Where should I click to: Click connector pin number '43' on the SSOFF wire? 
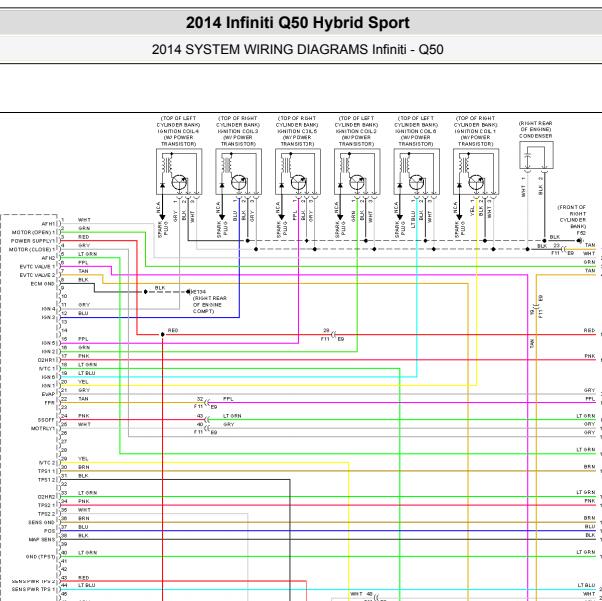tap(200, 416)
